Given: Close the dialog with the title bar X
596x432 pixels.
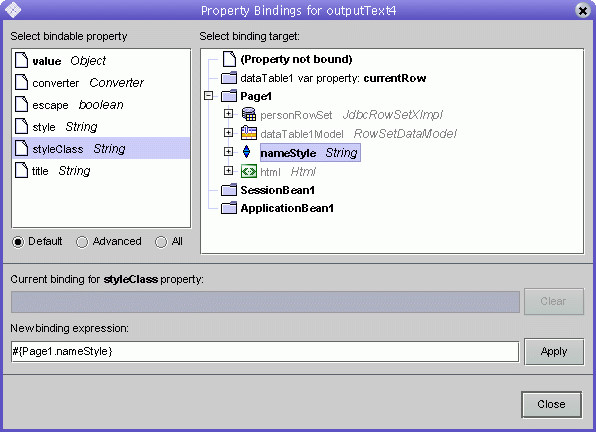Looking at the screenshot, I should point(582,10).
